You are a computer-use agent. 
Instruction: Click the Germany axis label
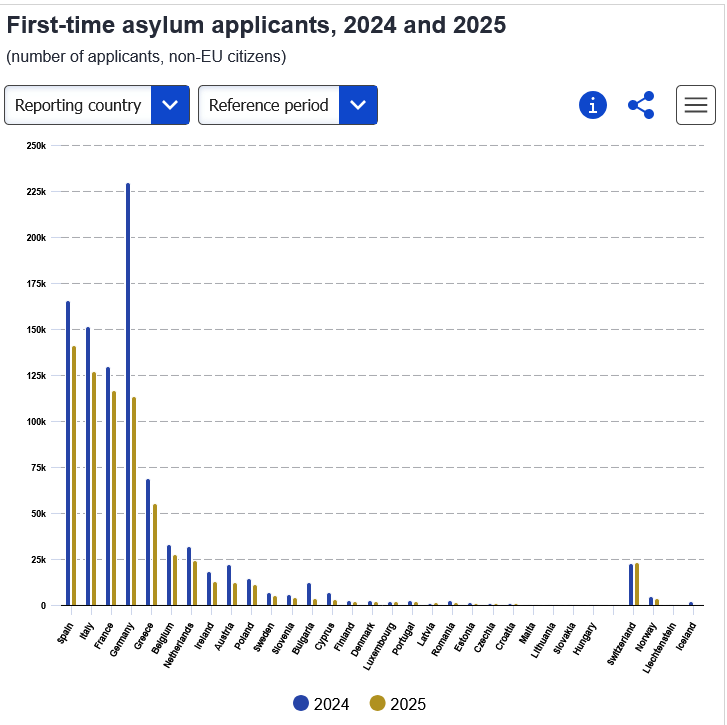(x=122, y=640)
